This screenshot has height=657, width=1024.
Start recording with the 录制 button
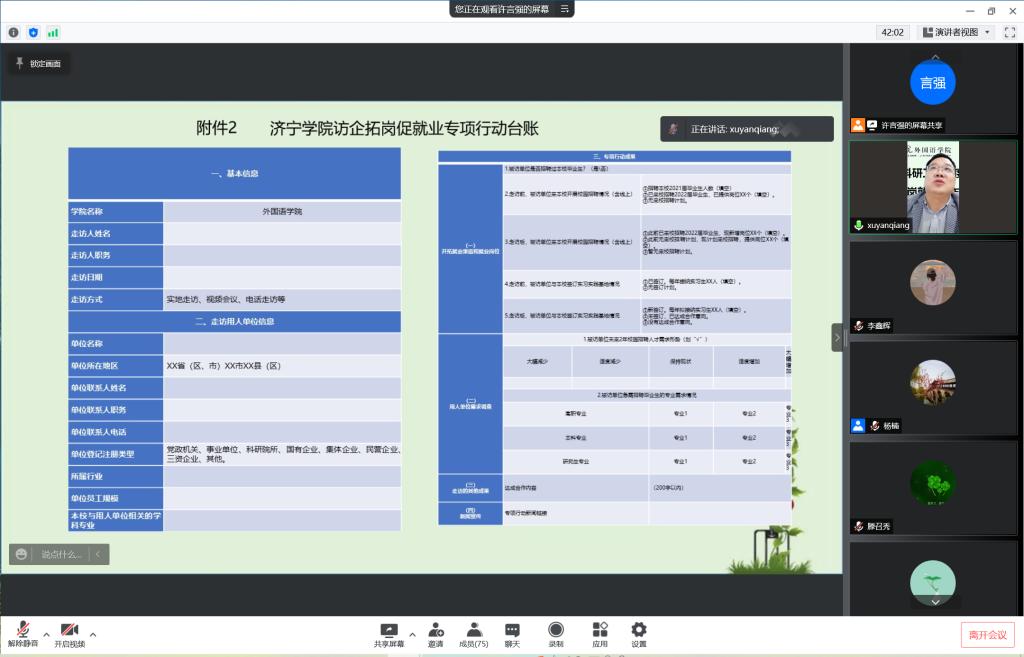coord(556,630)
